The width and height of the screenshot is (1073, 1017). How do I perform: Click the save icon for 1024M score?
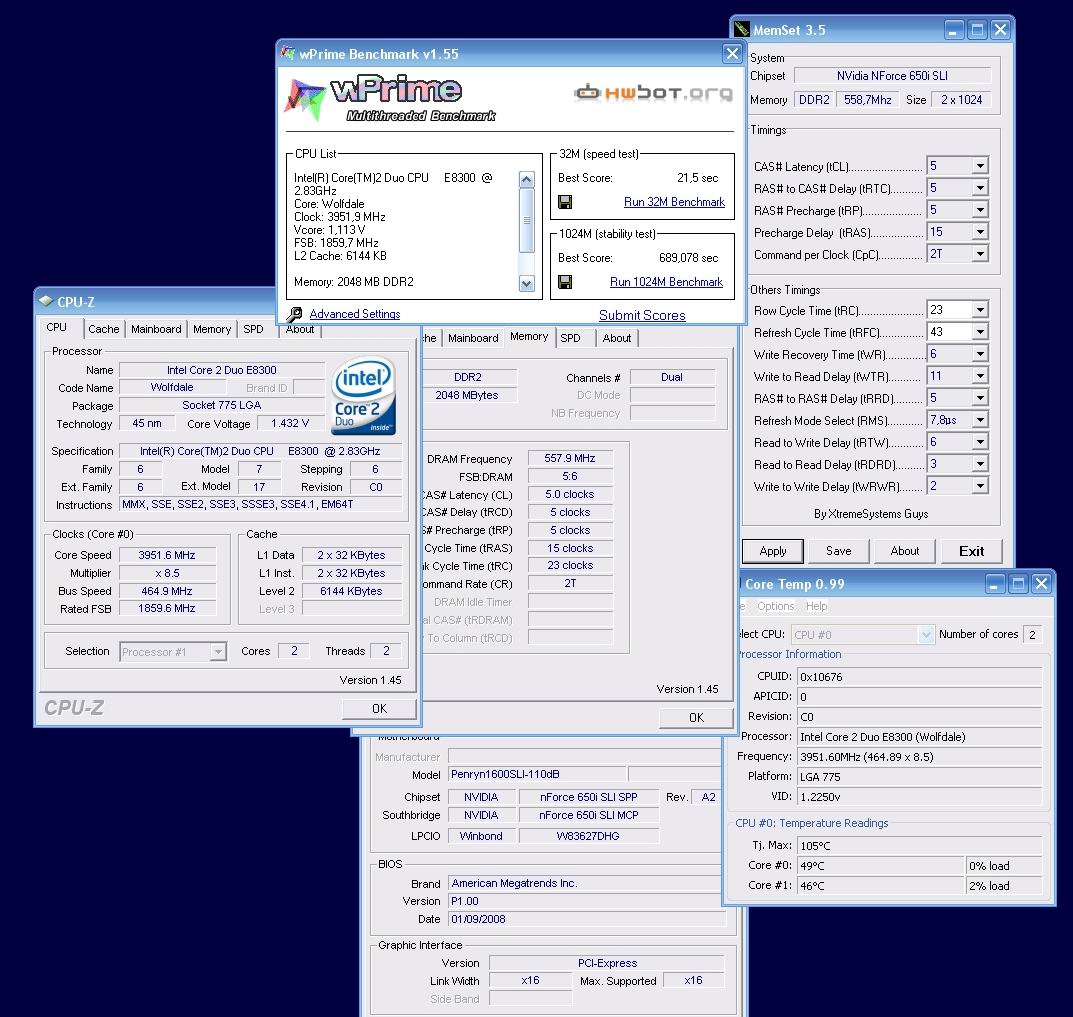[565, 282]
